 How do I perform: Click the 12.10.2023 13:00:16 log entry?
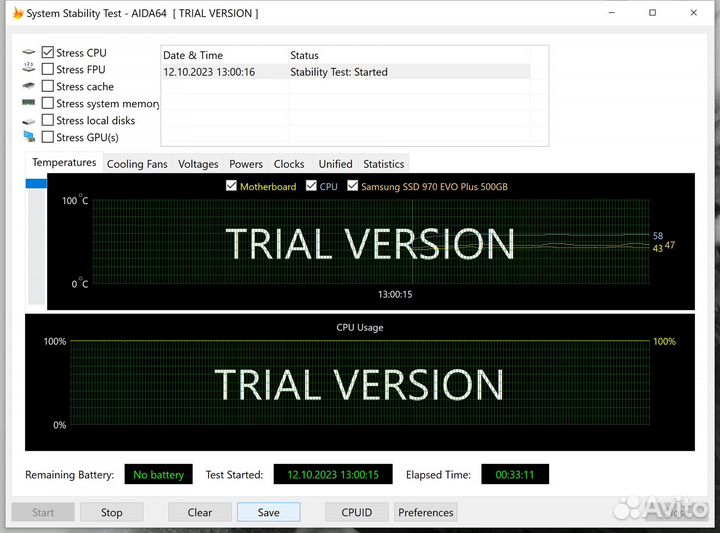(209, 72)
